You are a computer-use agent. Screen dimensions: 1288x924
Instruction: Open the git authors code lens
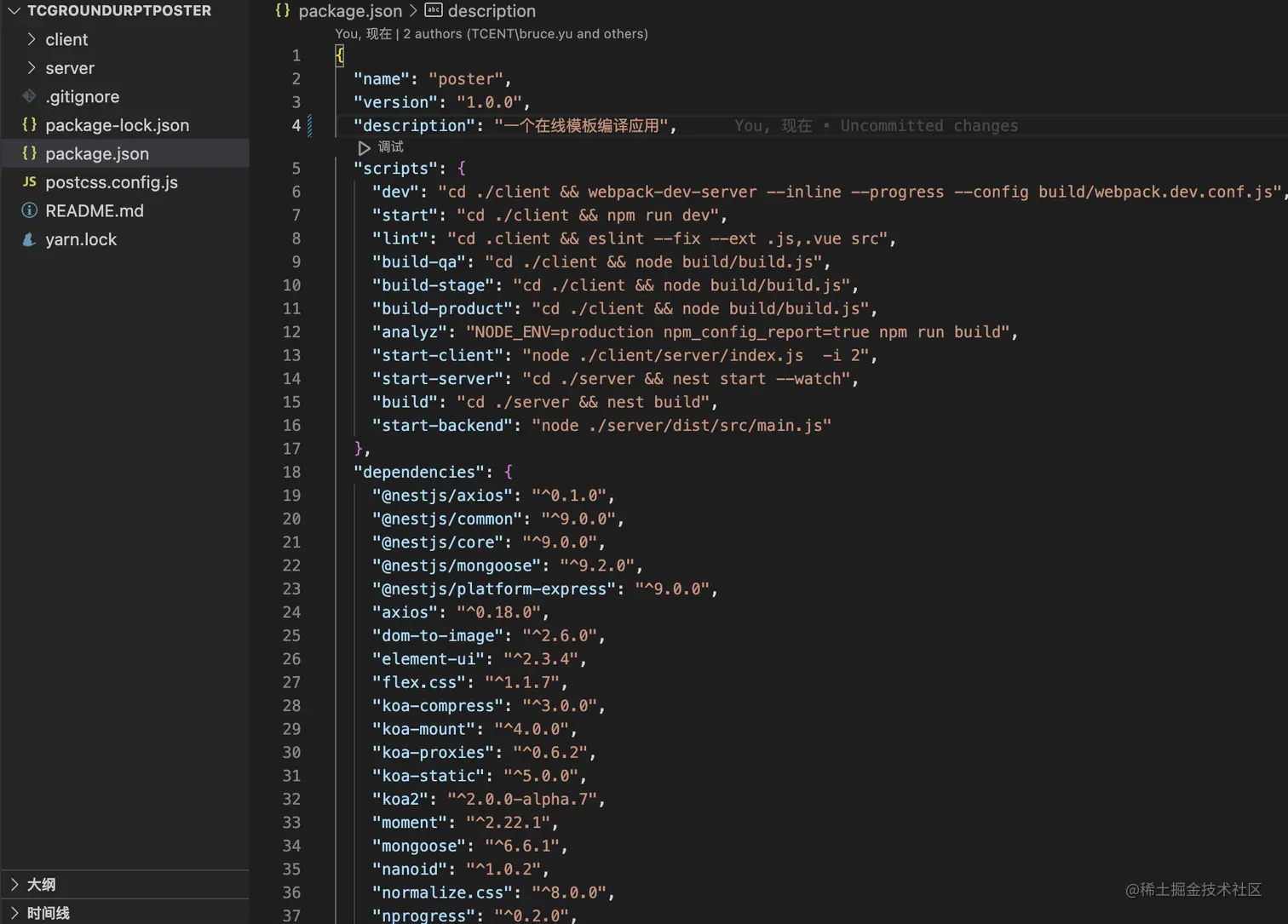[x=492, y=34]
